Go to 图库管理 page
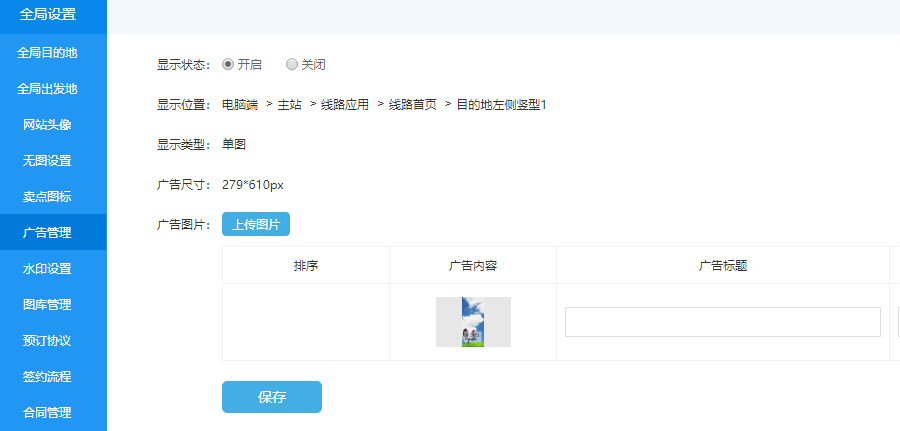 tap(47, 305)
